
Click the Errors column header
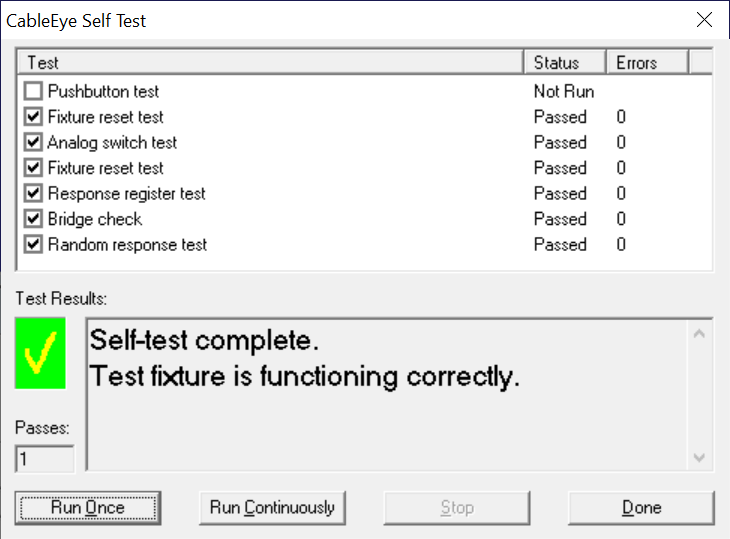click(x=647, y=62)
